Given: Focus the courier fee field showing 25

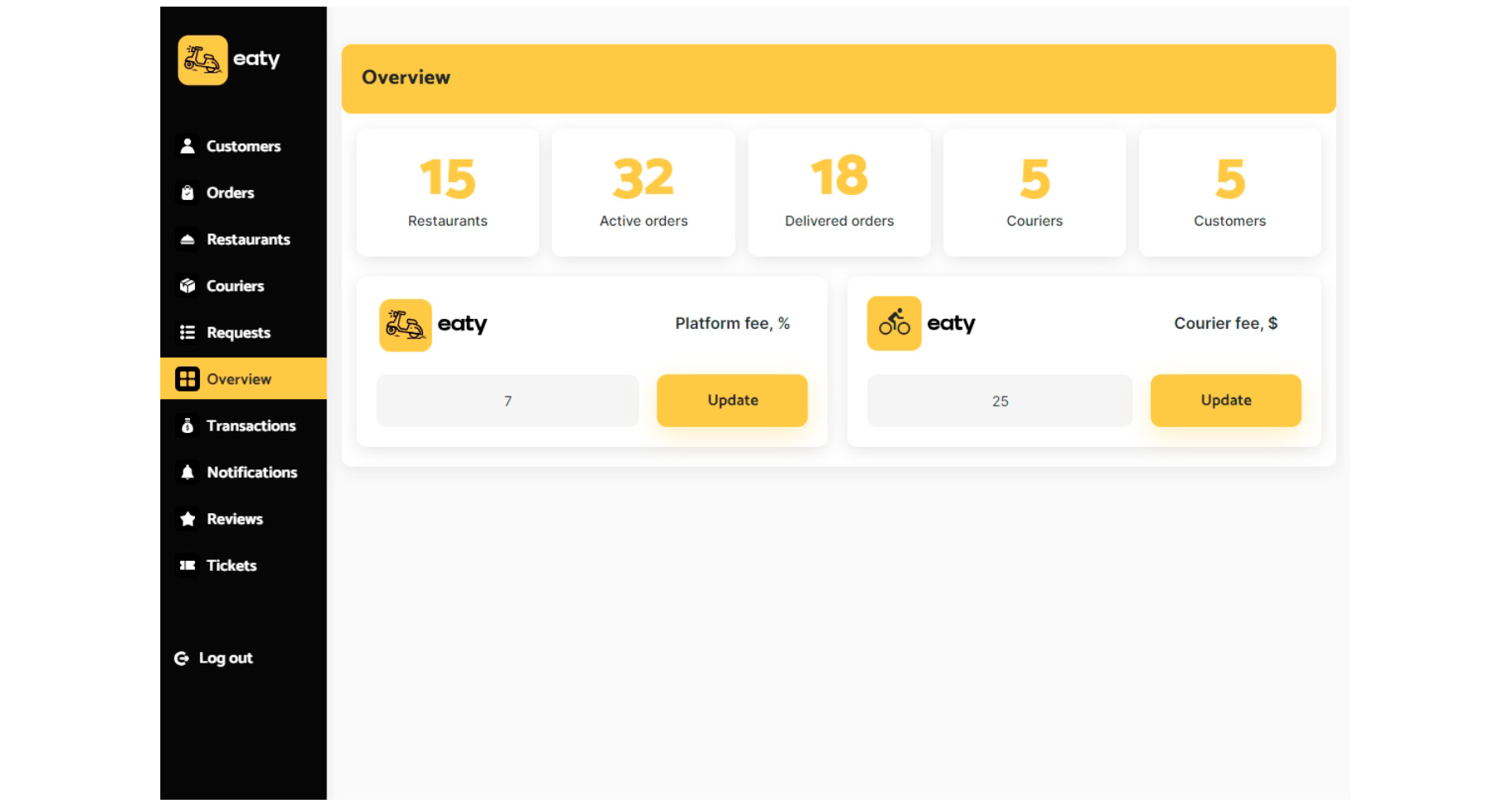Looking at the screenshot, I should 1000,401.
